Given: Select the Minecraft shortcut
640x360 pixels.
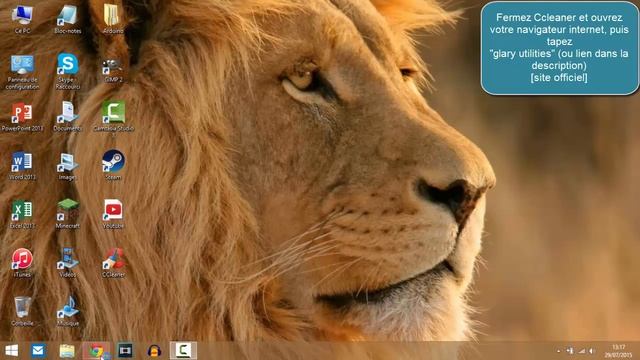Looking at the screenshot, I should pyautogui.click(x=67, y=213).
